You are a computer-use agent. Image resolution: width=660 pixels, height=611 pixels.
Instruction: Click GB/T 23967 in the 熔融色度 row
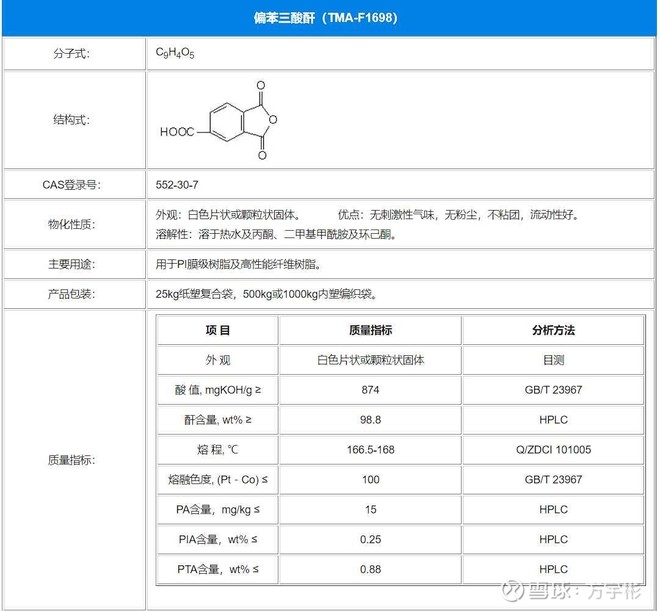553,480
